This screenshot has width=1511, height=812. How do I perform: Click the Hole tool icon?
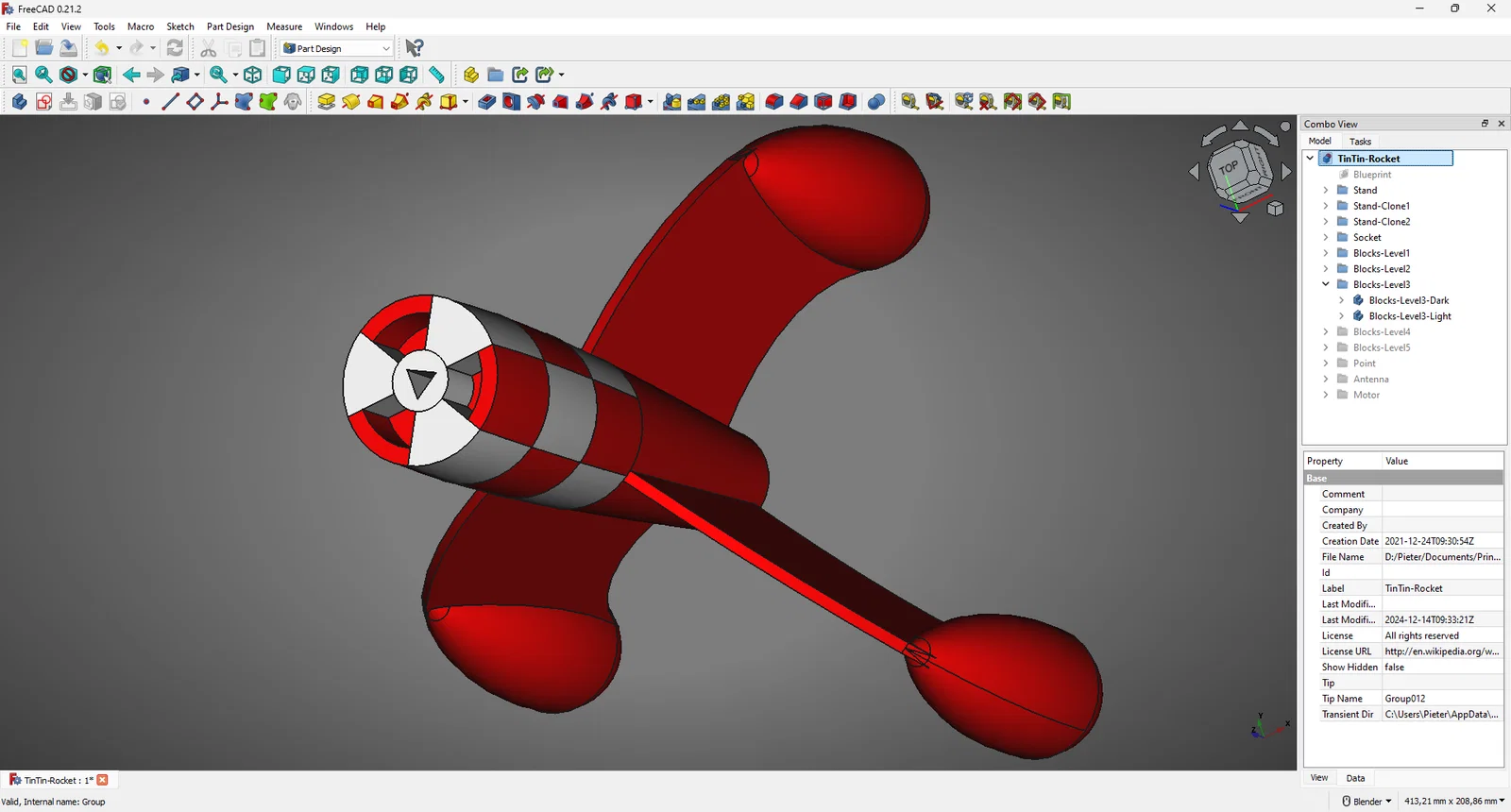[x=511, y=102]
